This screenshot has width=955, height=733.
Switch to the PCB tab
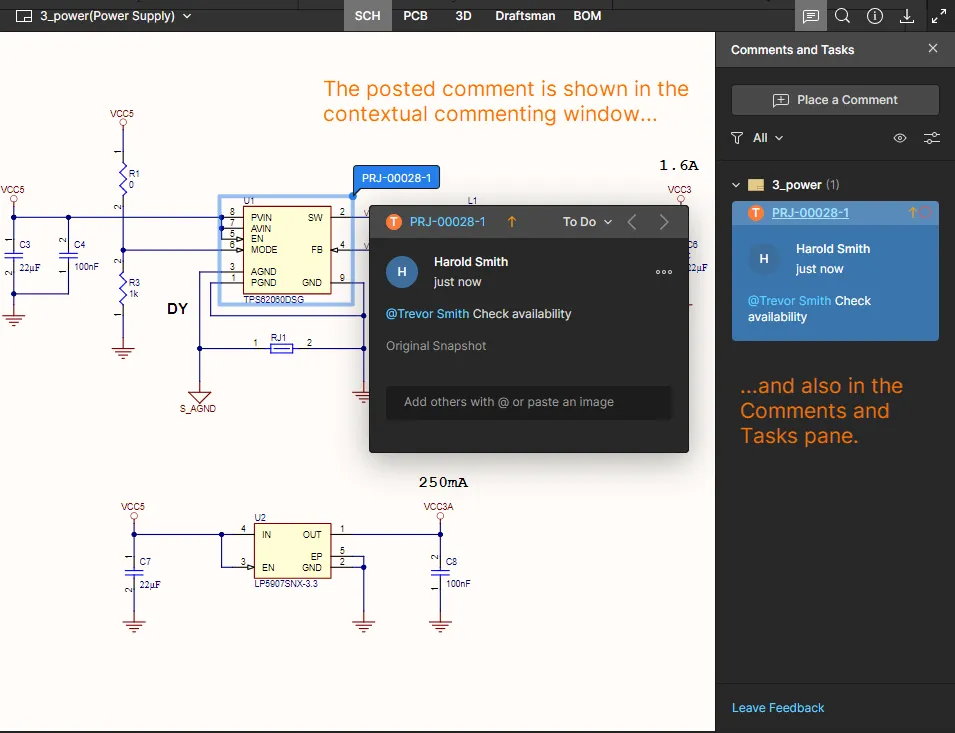tap(416, 16)
